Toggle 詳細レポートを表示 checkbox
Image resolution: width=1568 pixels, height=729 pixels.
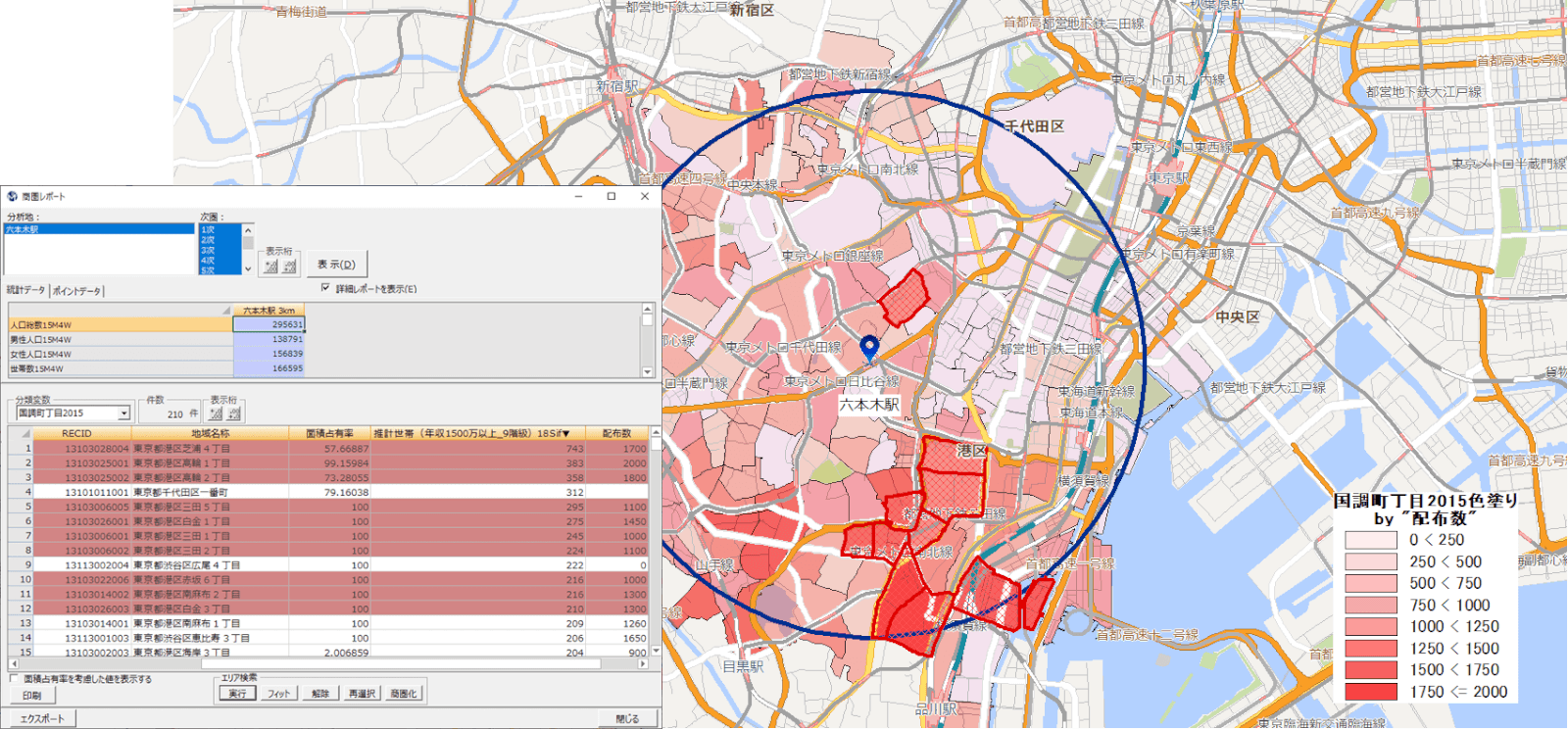[325, 288]
